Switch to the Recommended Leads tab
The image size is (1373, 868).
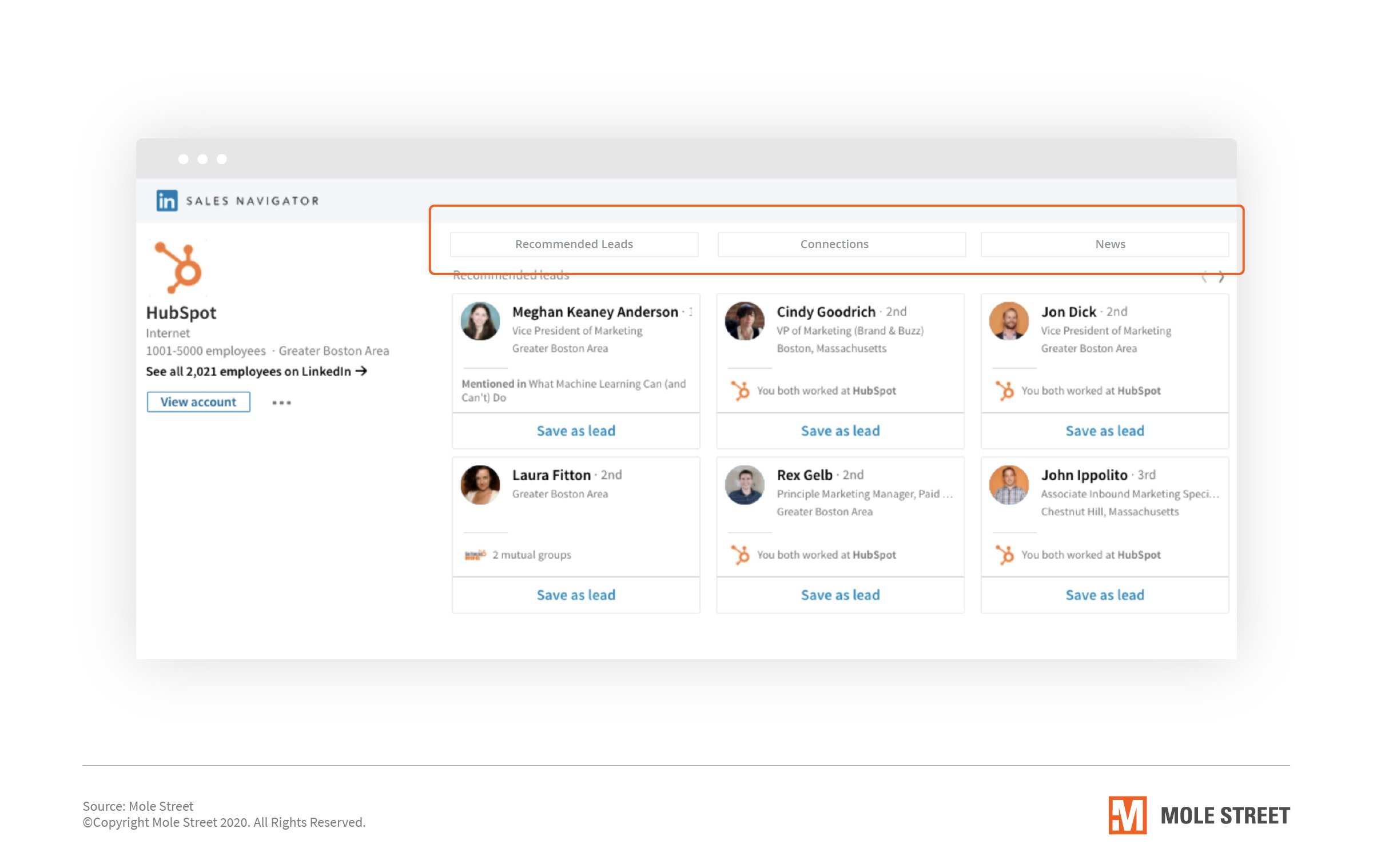(x=574, y=244)
